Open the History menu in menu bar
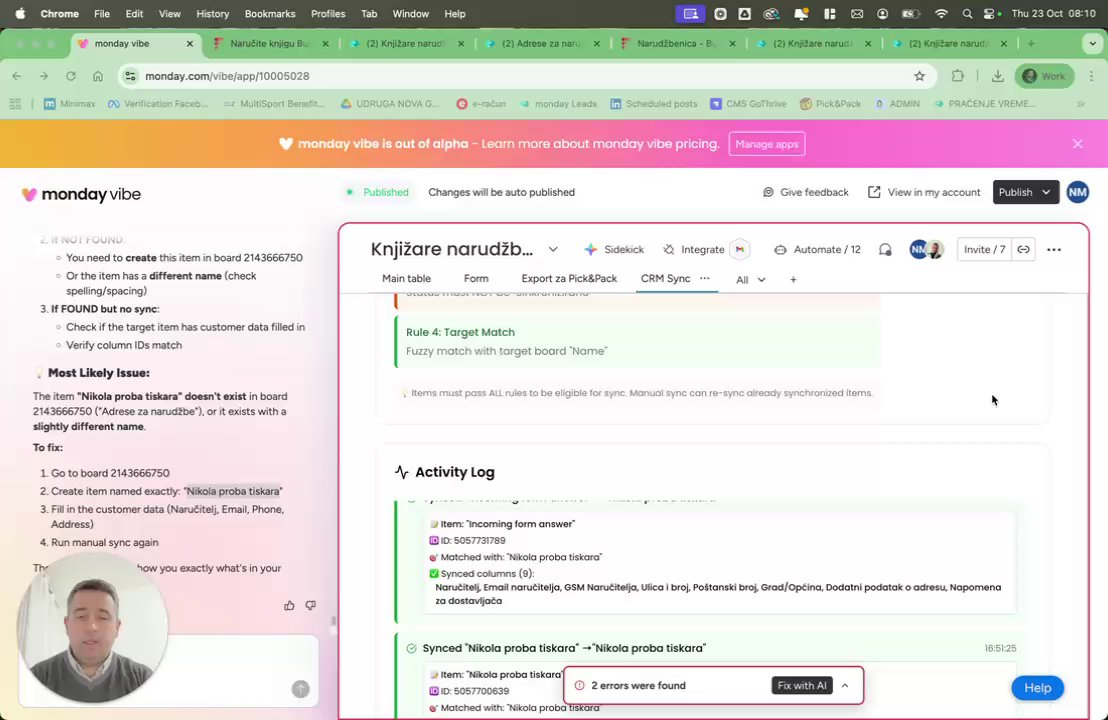The height and width of the screenshot is (720, 1108). tap(213, 13)
